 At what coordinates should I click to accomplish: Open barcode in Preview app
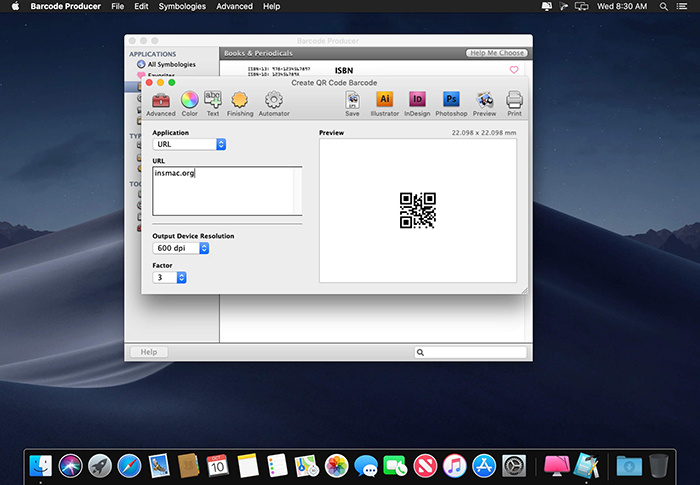[484, 104]
